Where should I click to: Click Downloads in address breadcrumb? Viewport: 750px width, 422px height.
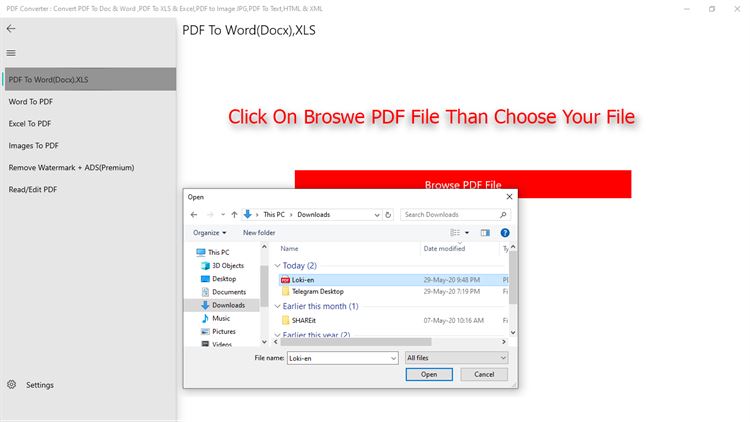click(314, 214)
